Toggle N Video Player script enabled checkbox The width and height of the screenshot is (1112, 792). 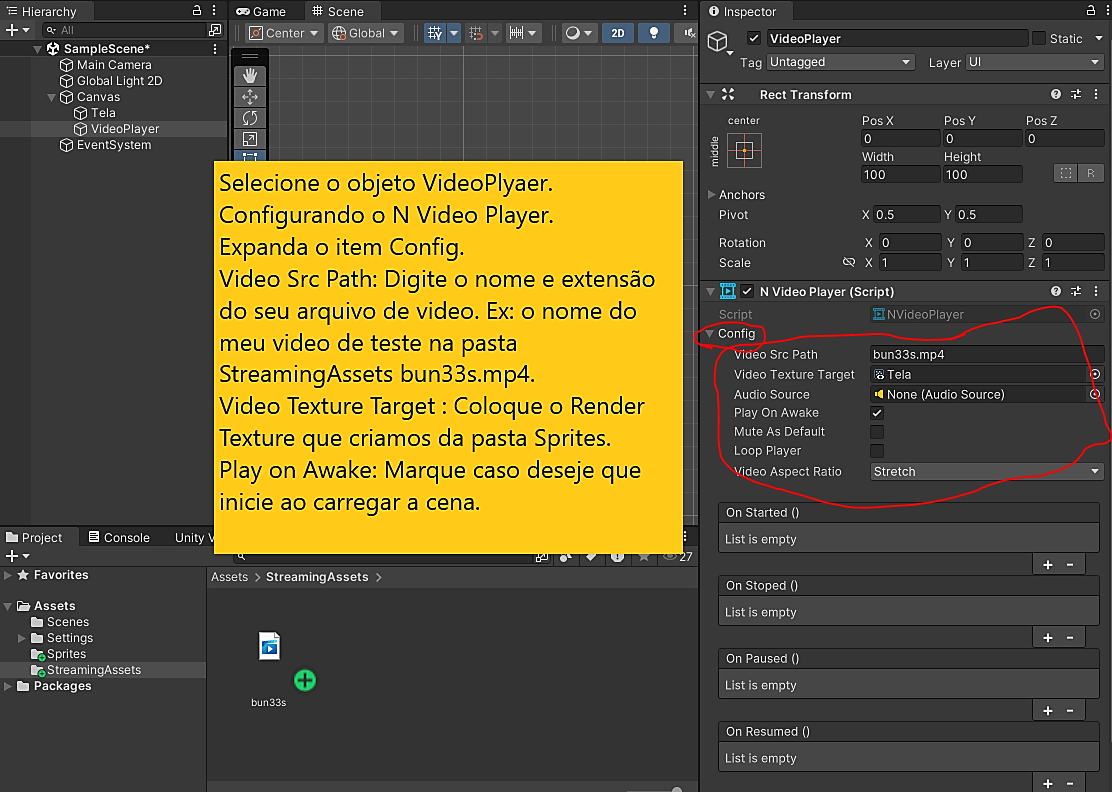pyautogui.click(x=747, y=291)
